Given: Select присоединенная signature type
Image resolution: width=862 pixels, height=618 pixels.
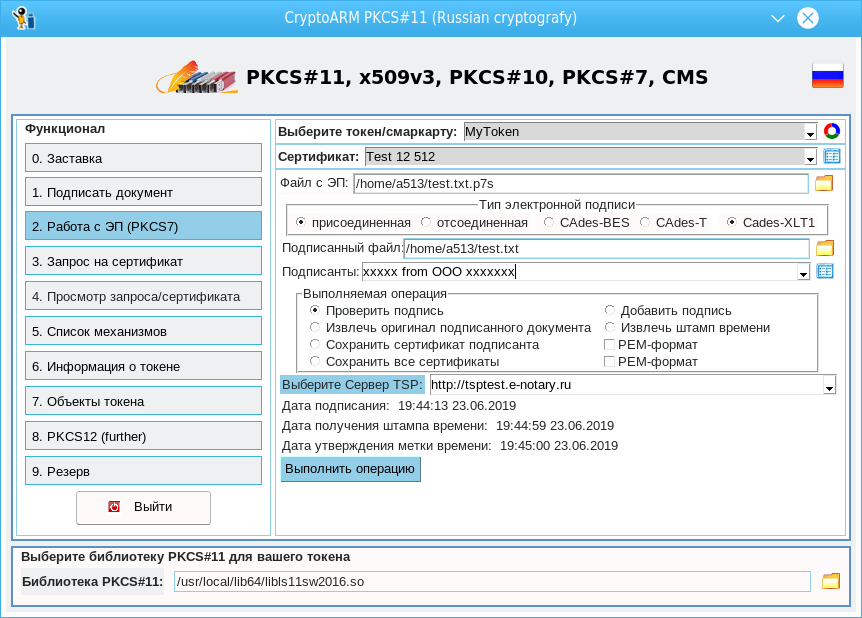Looking at the screenshot, I should coord(300,222).
